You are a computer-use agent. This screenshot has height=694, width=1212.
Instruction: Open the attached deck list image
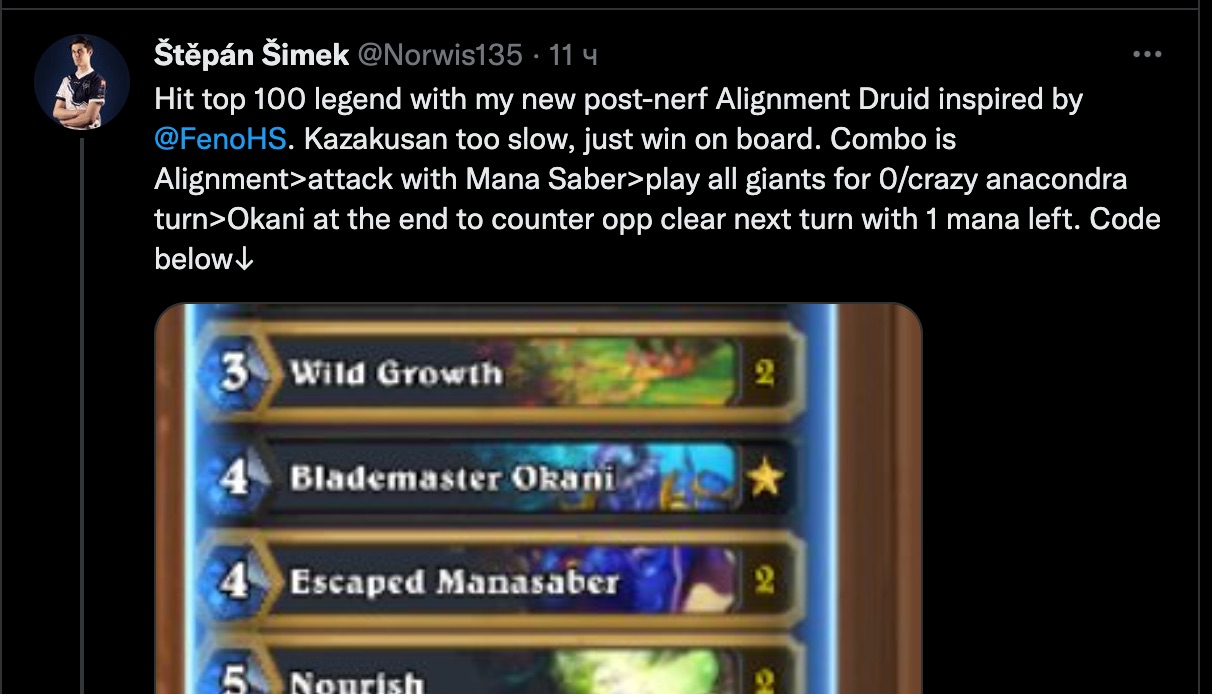pyautogui.click(x=539, y=499)
